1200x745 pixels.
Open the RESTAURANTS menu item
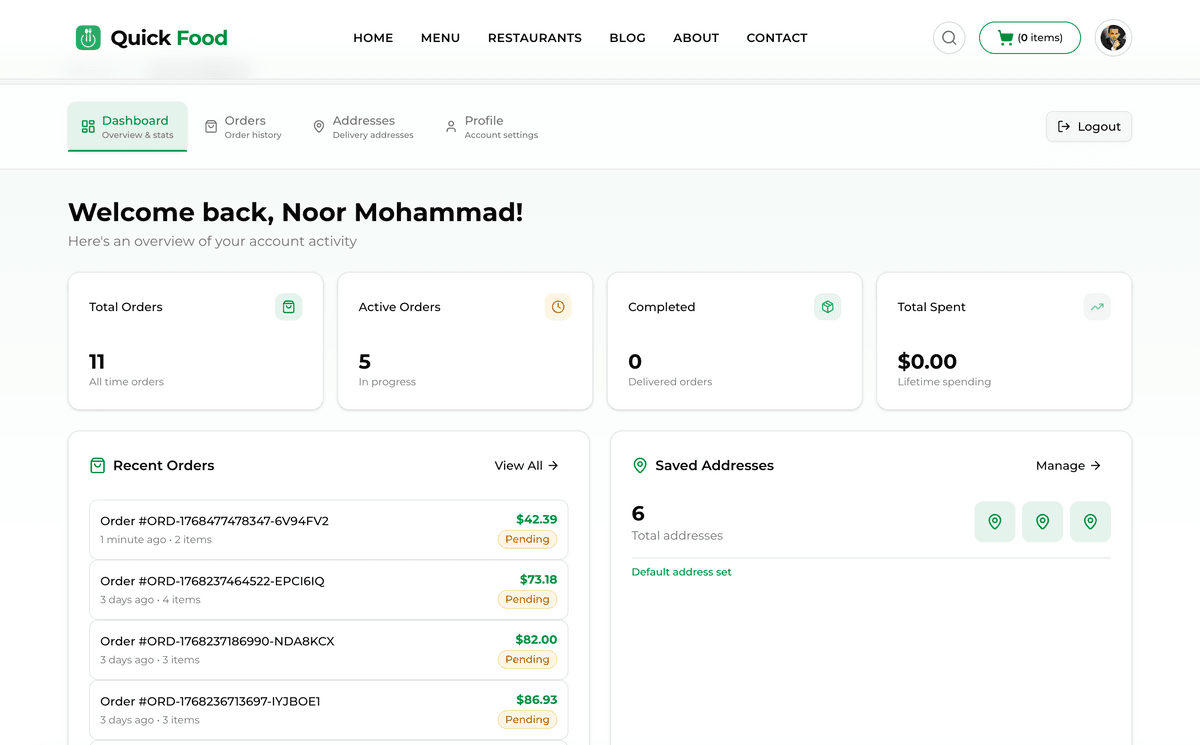pyautogui.click(x=534, y=38)
